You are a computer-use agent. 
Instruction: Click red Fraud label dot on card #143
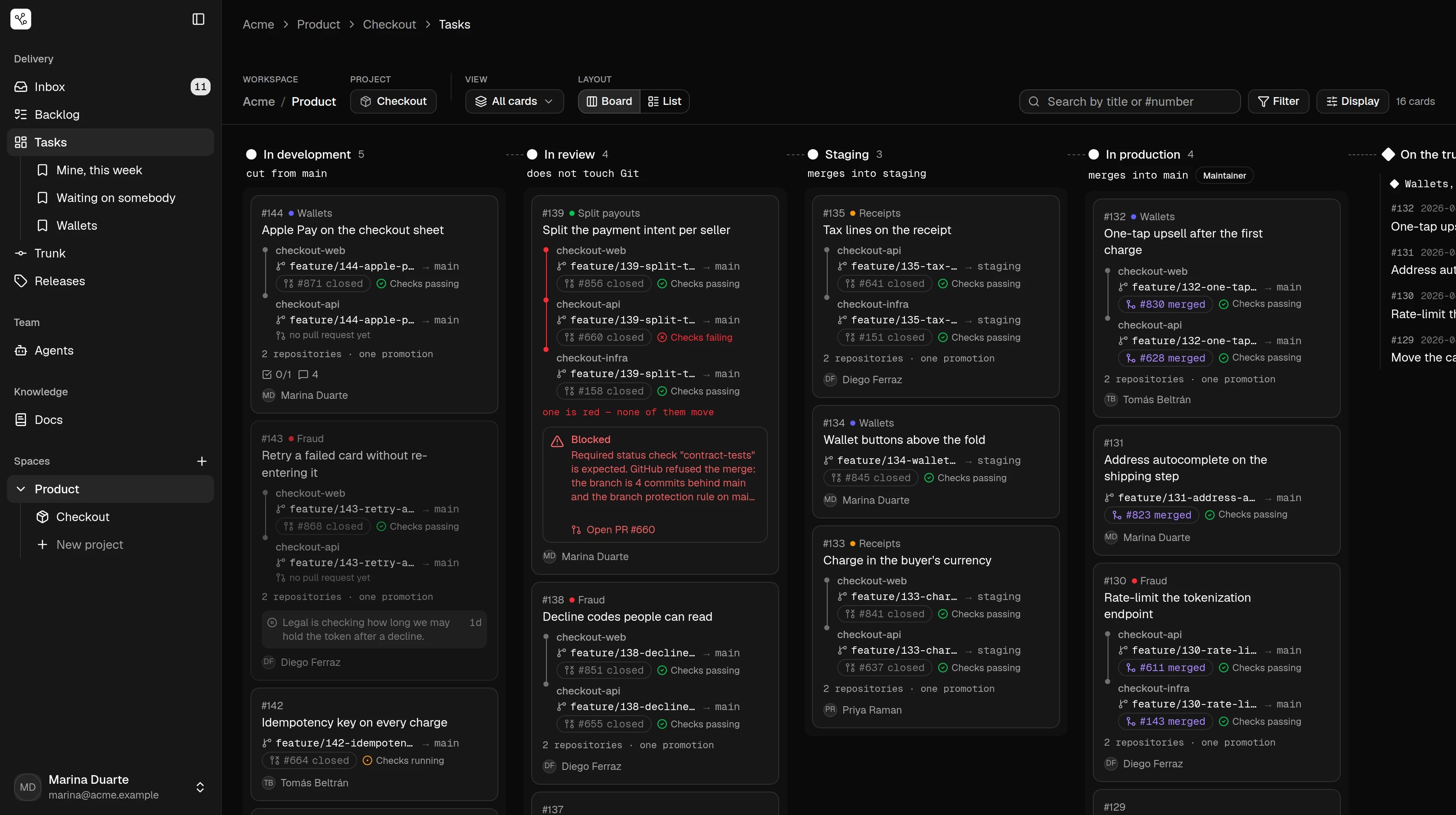(291, 439)
